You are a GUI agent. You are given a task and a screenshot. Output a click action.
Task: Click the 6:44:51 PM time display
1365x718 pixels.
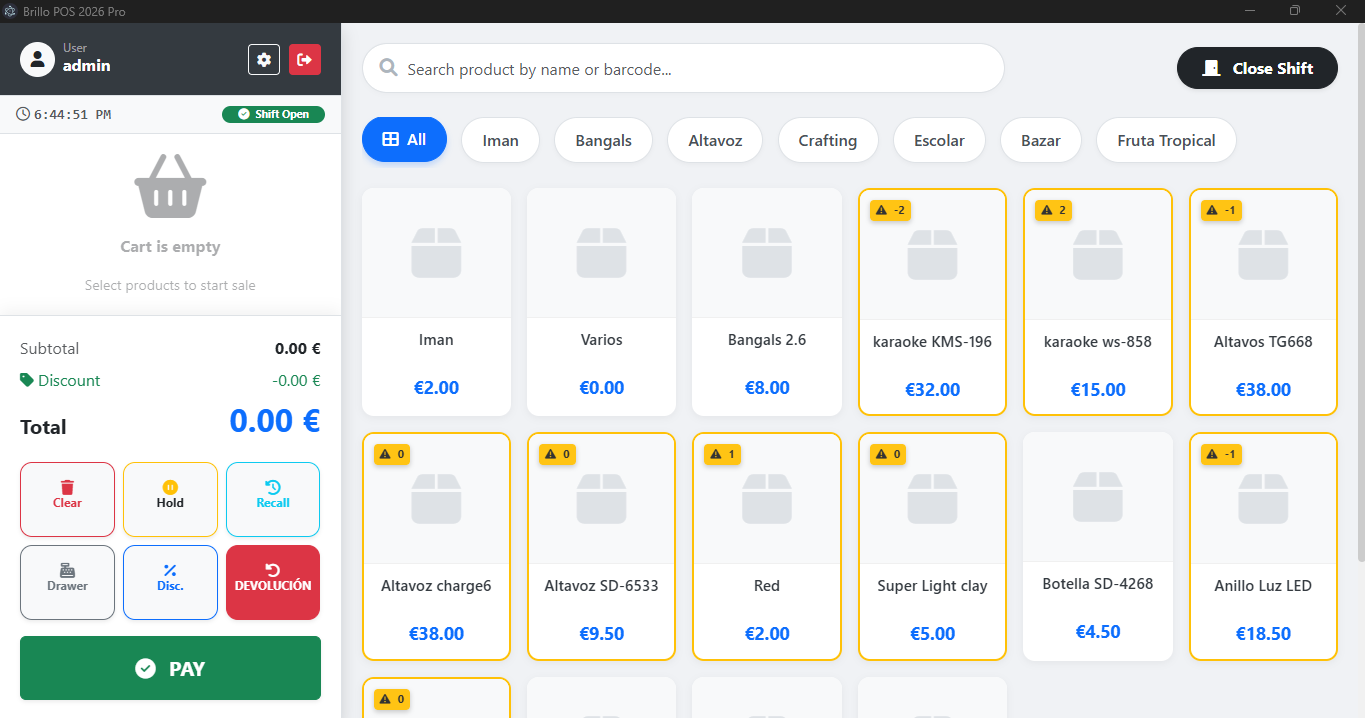[x=72, y=114]
